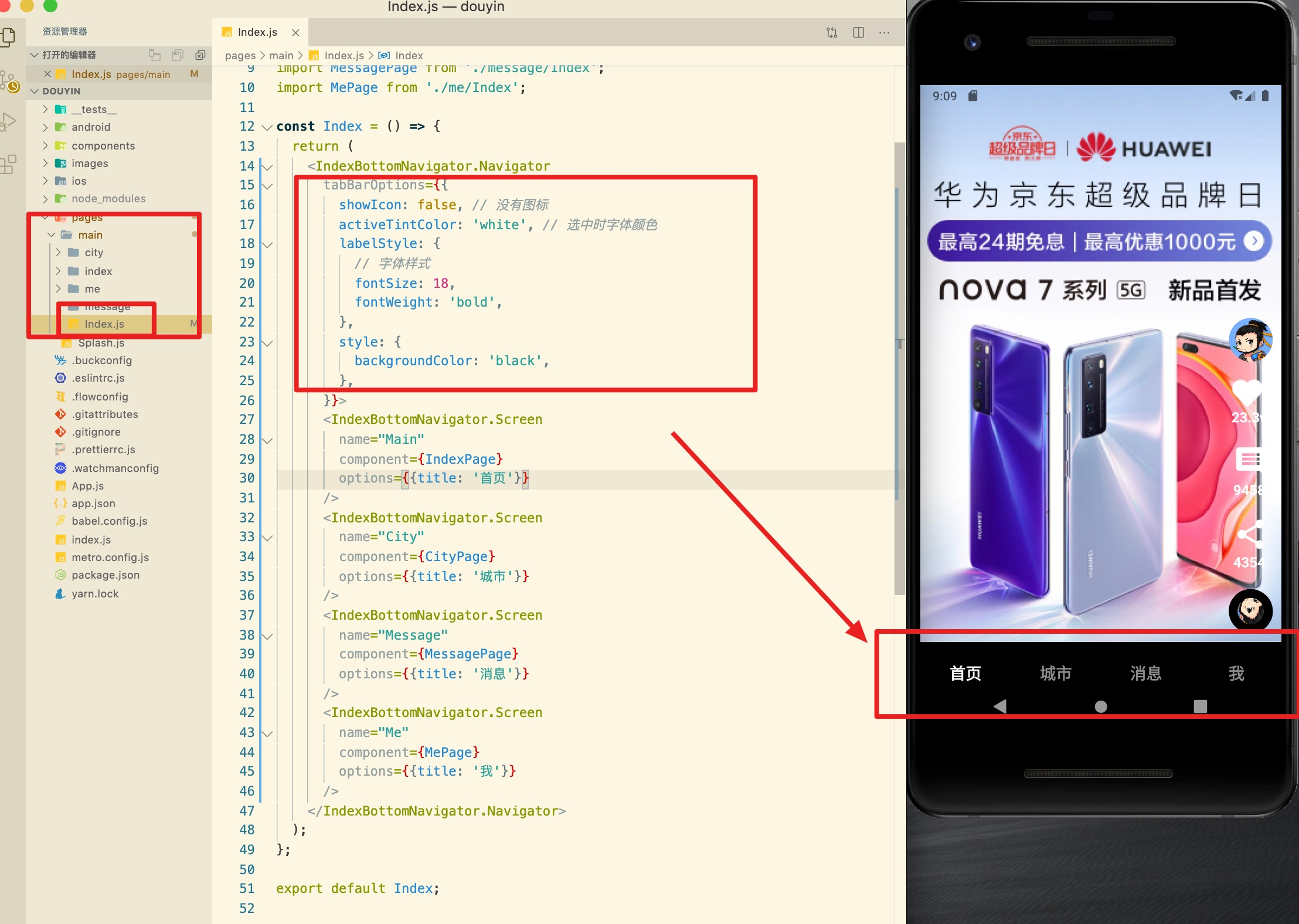Image resolution: width=1299 pixels, height=924 pixels.
Task: Tap Android recents square button in emulator
Action: 1200,706
